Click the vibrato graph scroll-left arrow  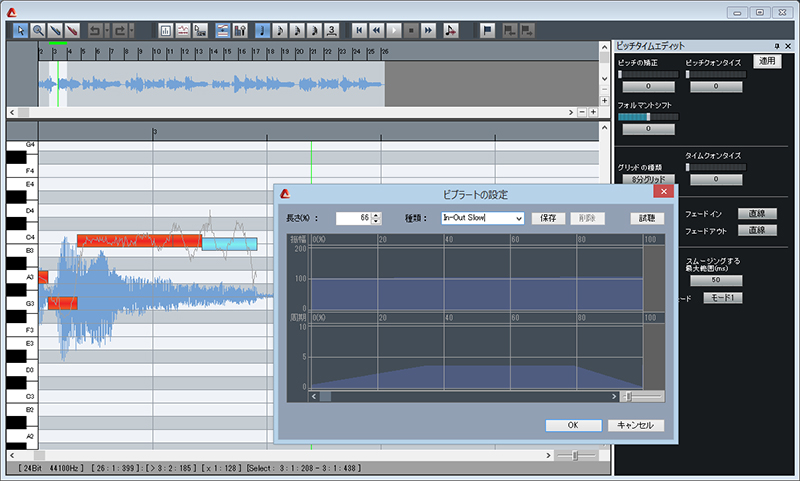(314, 397)
